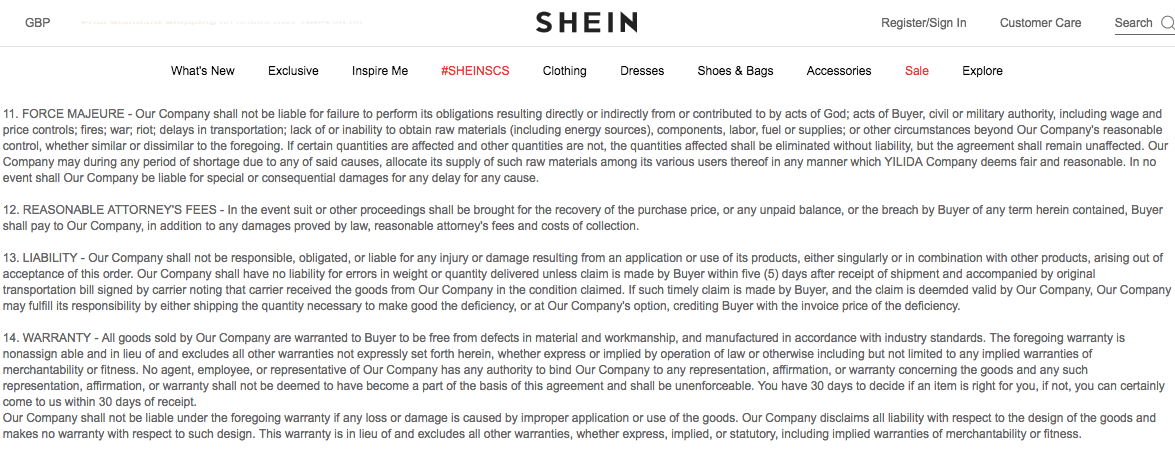Open the Inspire Me menu
Image resolution: width=1175 pixels, height=457 pixels.
tap(380, 71)
